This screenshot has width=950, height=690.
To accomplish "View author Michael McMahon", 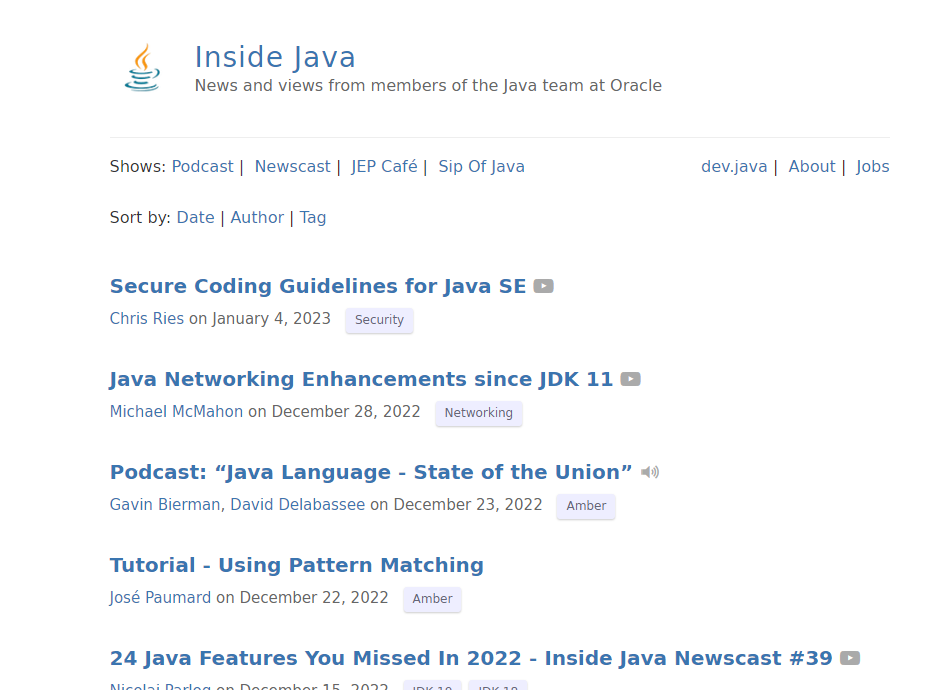I will click(x=176, y=412).
